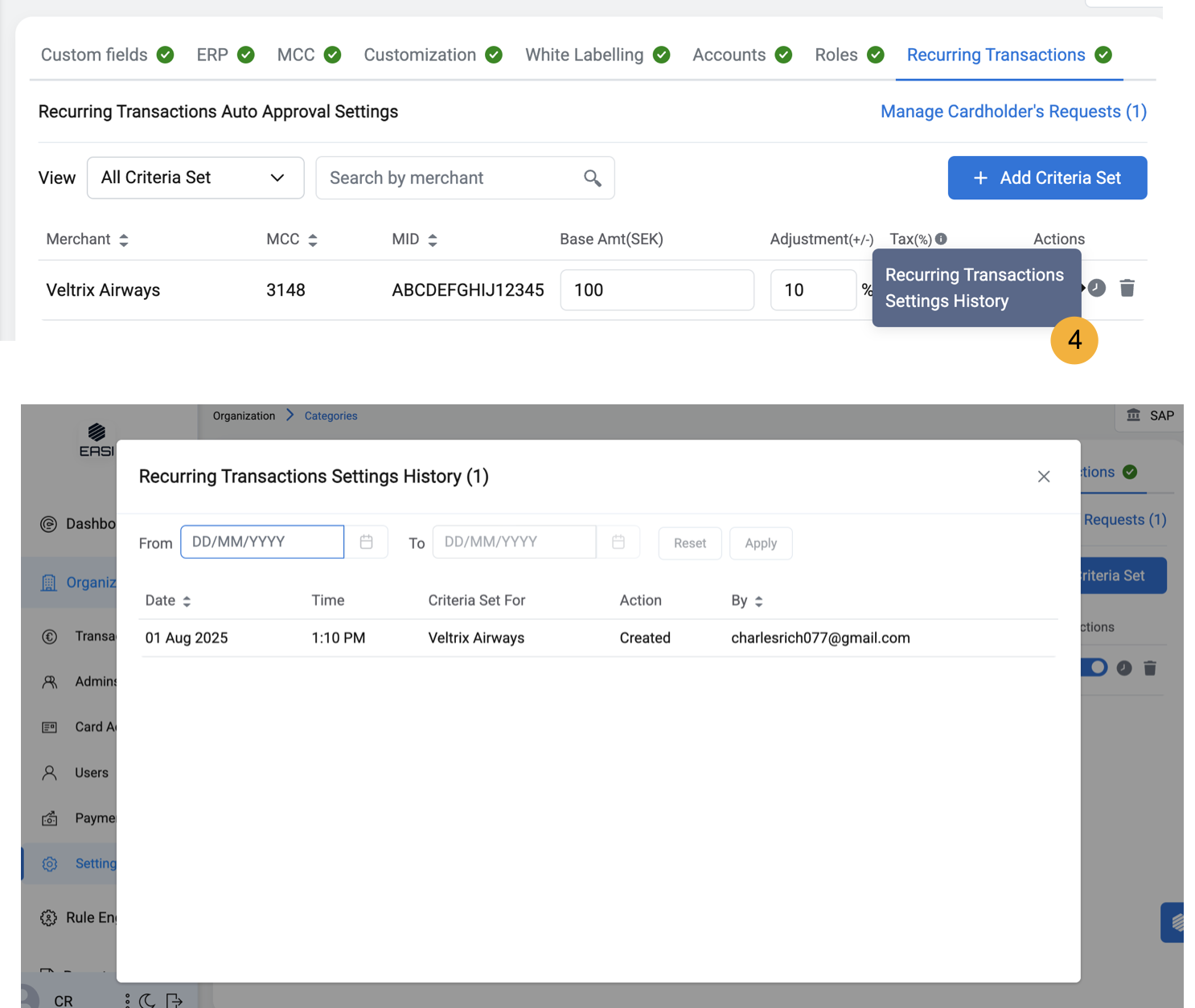Open the To date calendar picker
Screen dimensions: 1195x1008
tap(618, 543)
